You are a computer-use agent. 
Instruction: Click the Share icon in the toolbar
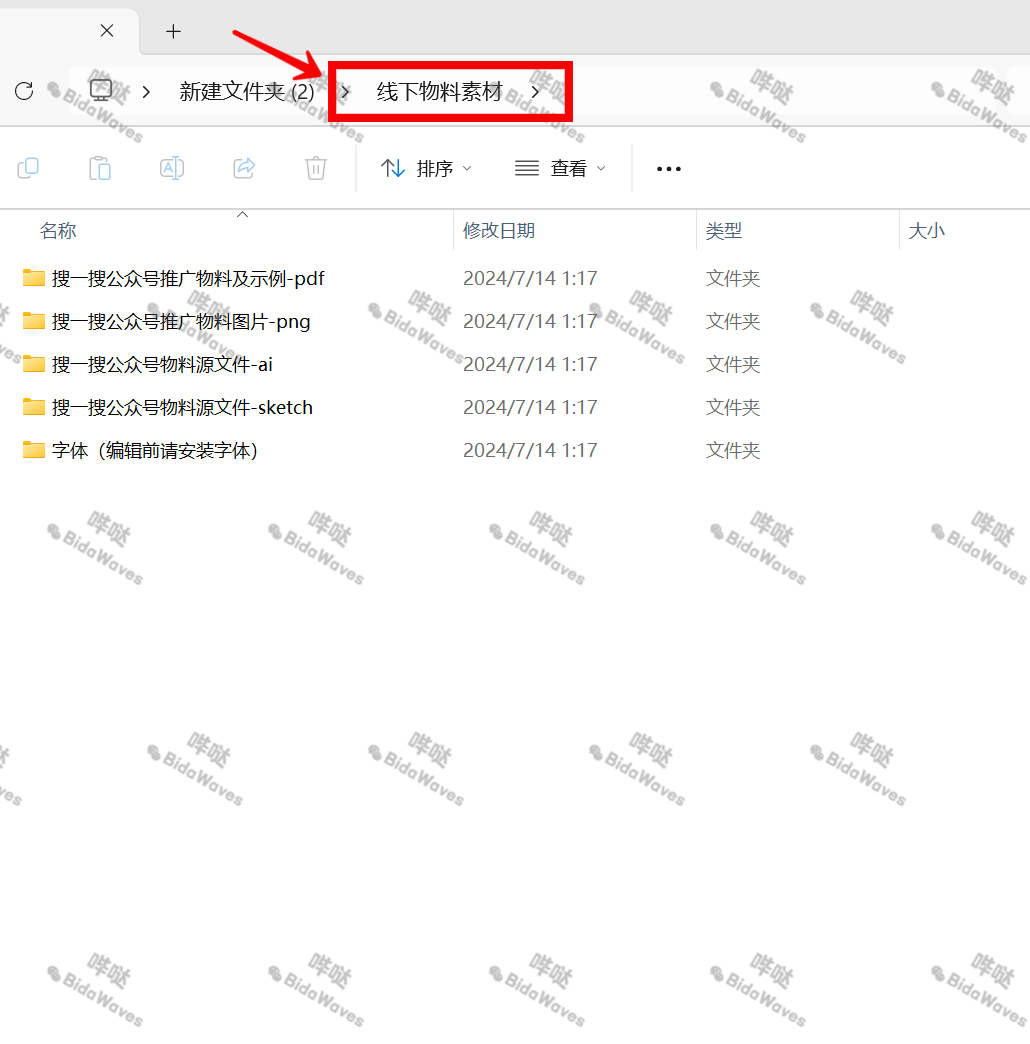coord(244,168)
